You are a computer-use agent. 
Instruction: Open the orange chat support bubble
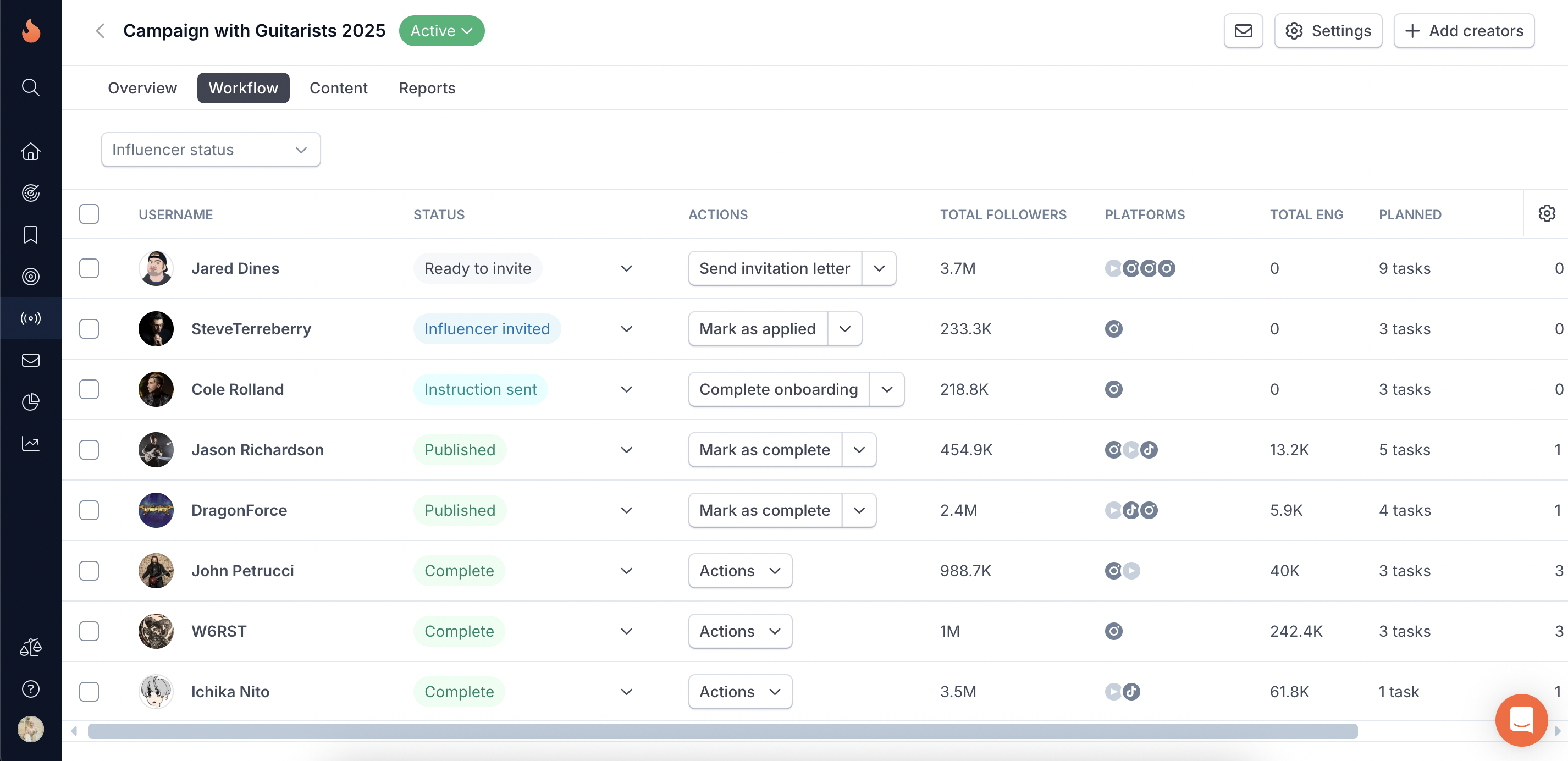point(1521,720)
